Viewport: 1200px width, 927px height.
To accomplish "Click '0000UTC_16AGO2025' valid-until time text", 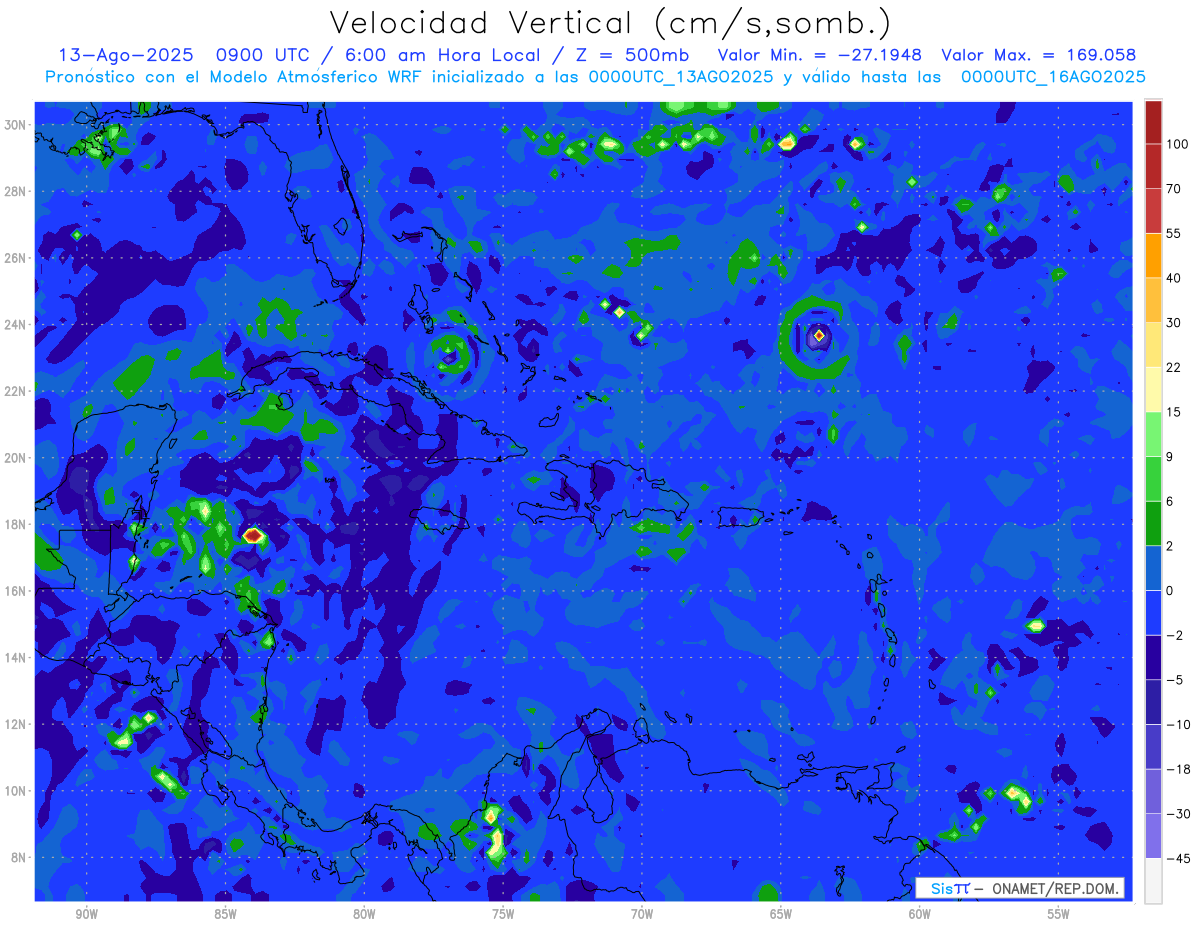I will 1053,77.
